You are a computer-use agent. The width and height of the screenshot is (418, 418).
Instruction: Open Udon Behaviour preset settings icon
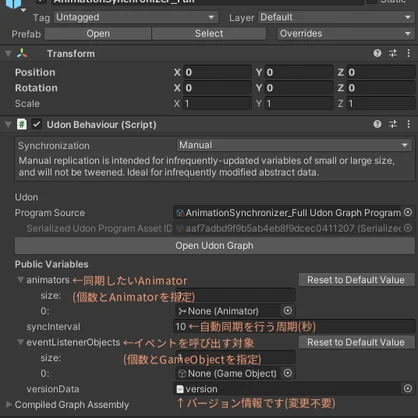[x=393, y=124]
